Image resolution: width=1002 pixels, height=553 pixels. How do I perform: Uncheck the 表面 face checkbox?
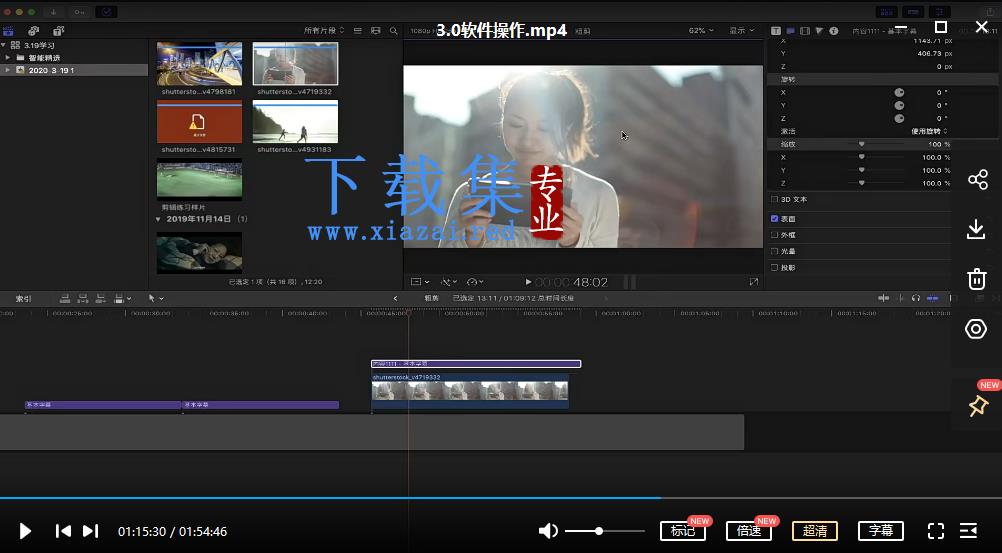[775, 219]
